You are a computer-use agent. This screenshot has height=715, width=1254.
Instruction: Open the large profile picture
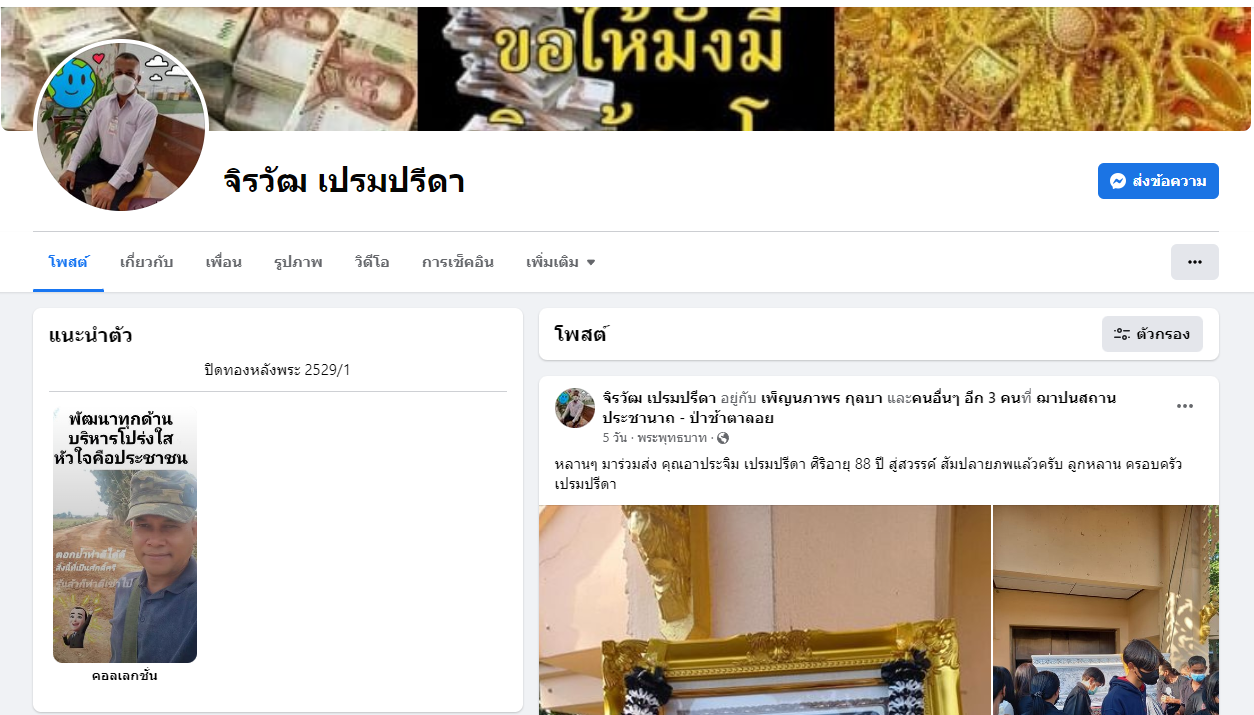click(x=121, y=126)
